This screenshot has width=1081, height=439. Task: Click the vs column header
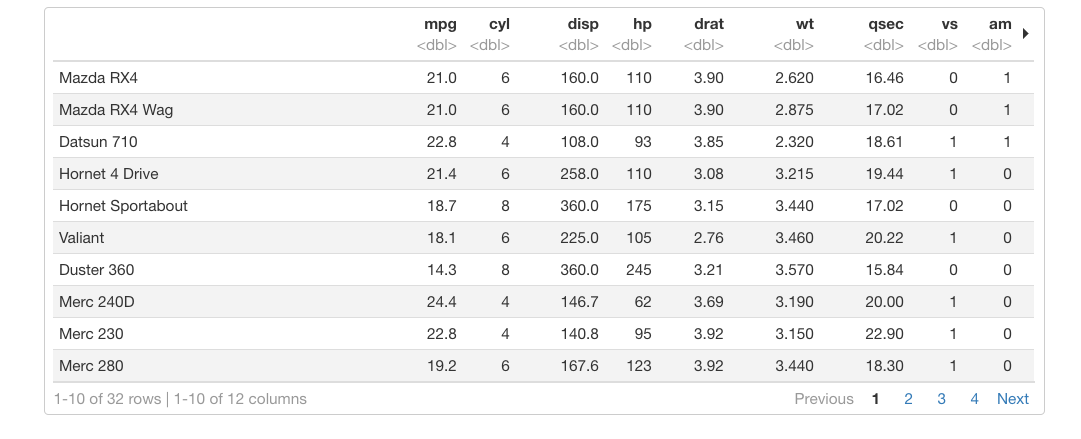pos(948,24)
